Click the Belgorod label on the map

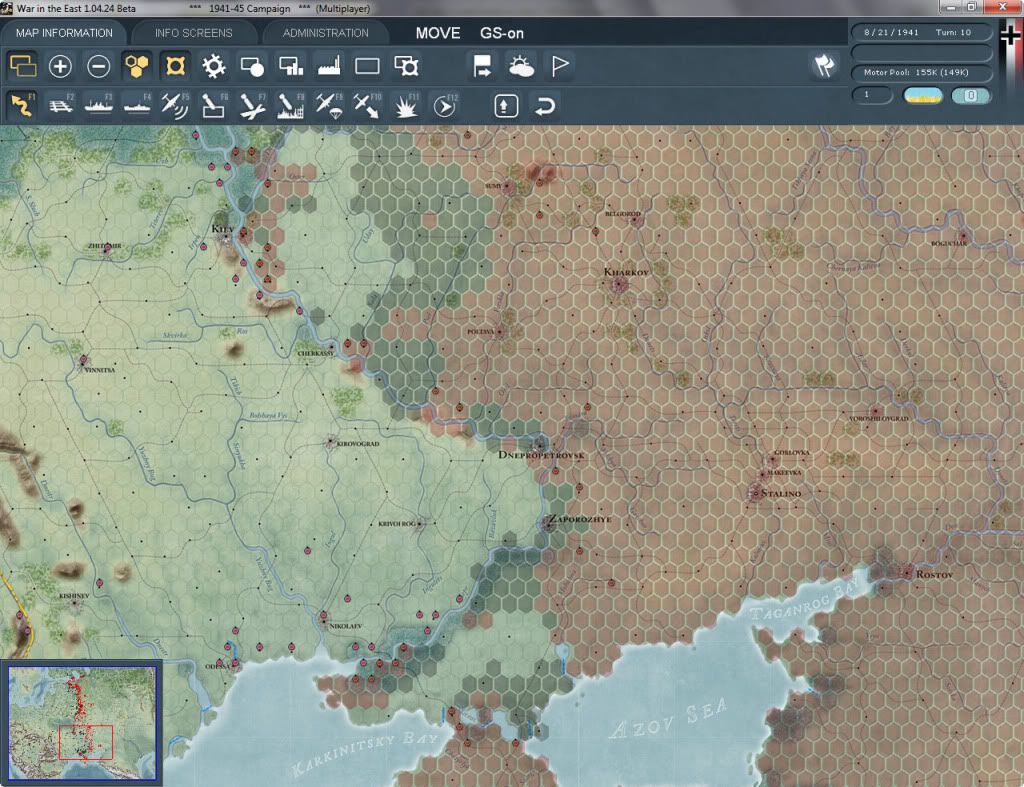(622, 214)
